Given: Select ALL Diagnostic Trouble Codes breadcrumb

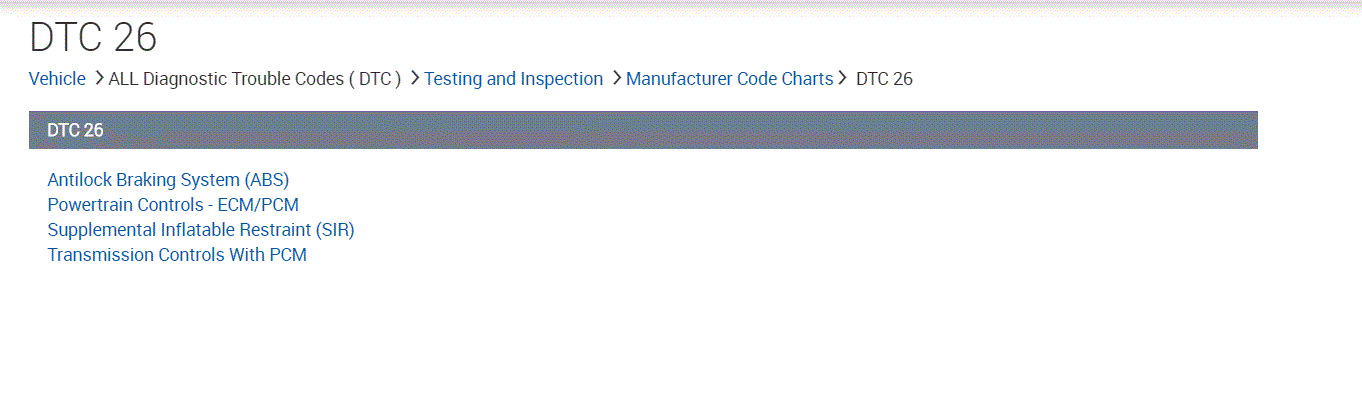Looking at the screenshot, I should pos(255,79).
